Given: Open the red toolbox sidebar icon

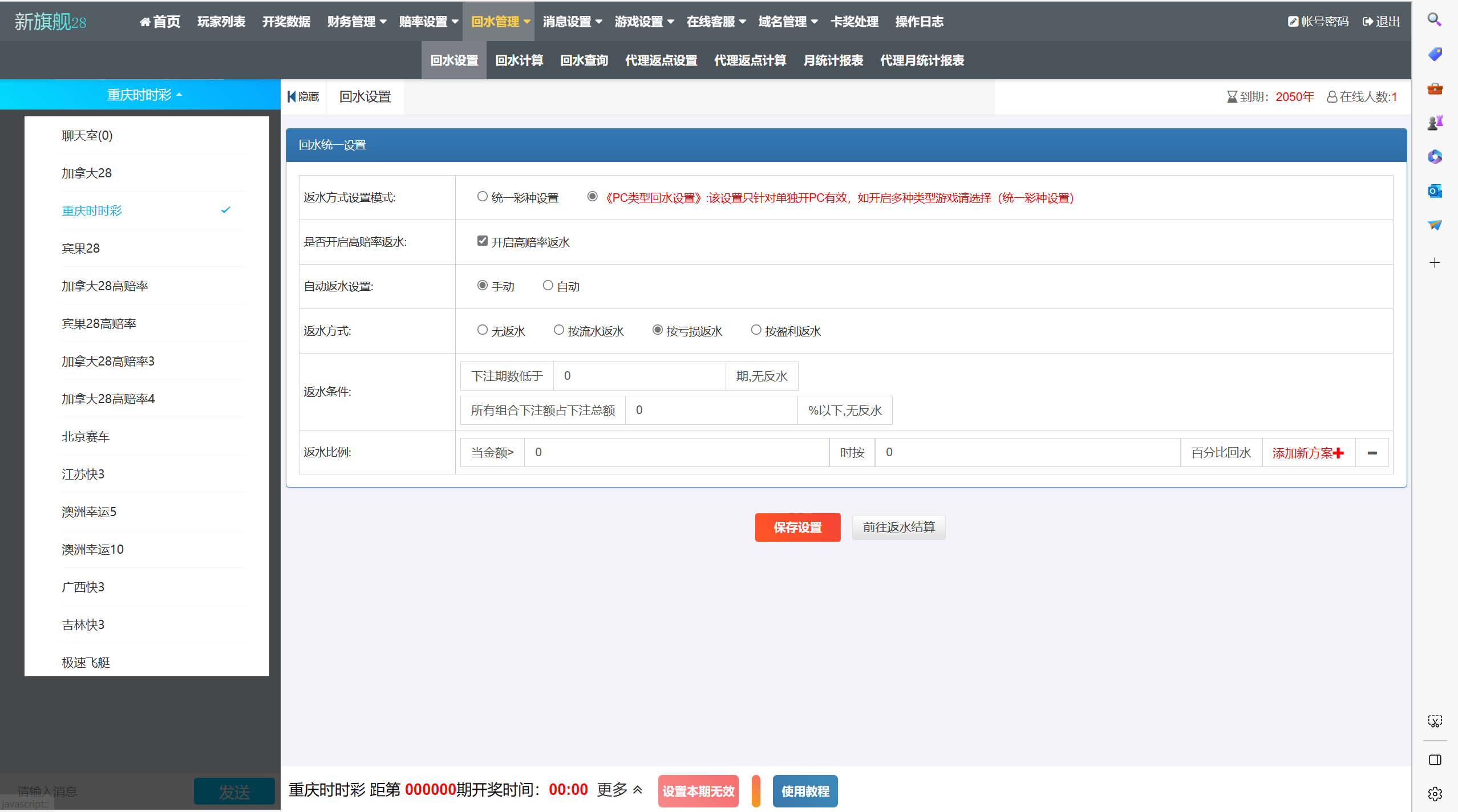Looking at the screenshot, I should [x=1435, y=88].
